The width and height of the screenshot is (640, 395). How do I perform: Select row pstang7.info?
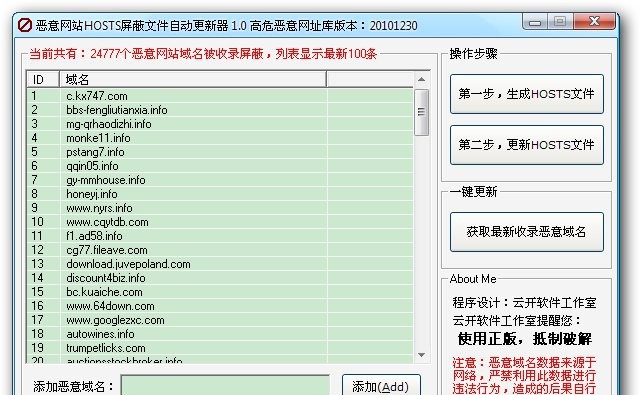pyautogui.click(x=220, y=152)
